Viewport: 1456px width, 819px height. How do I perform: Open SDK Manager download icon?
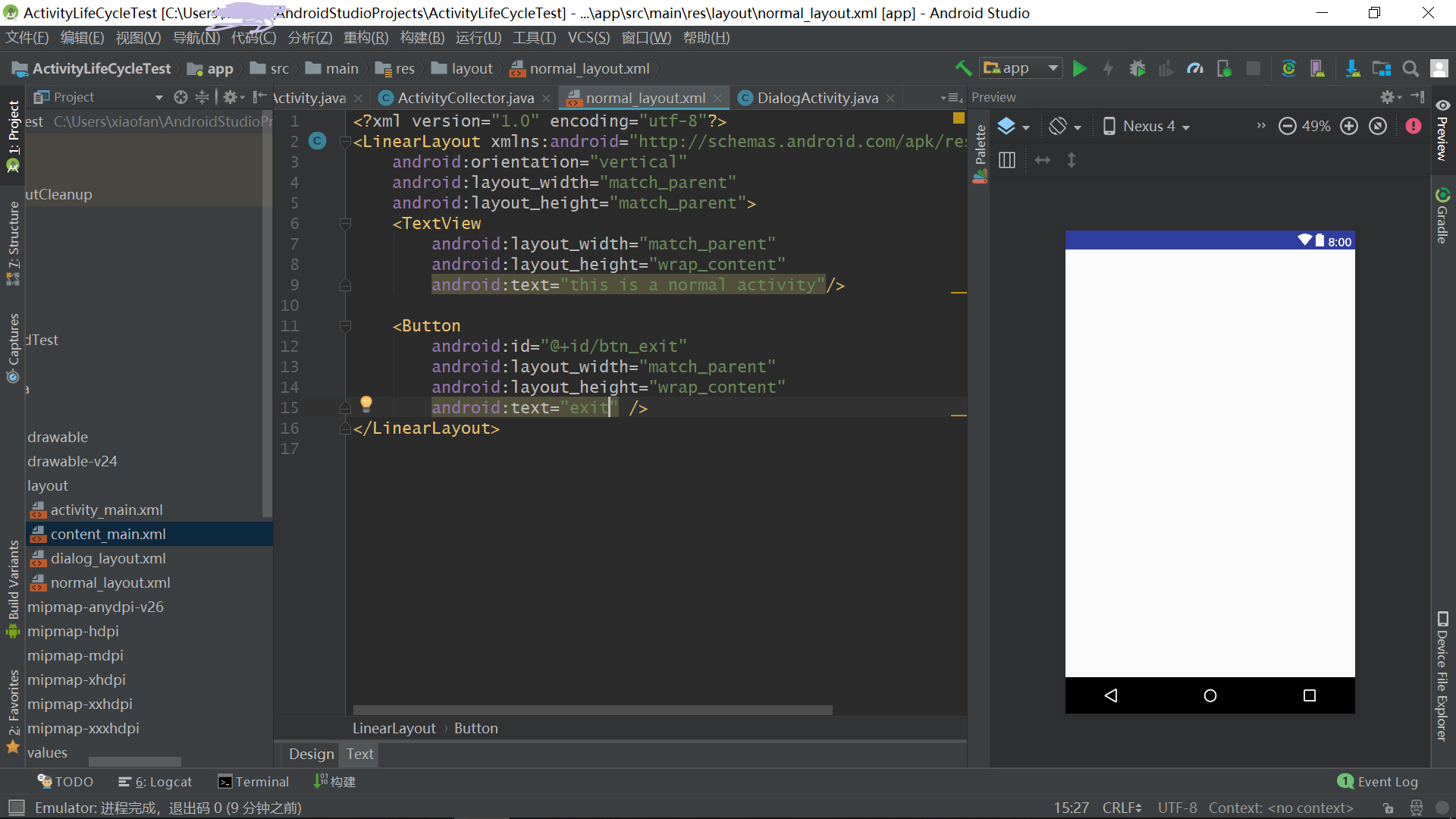click(x=1352, y=69)
